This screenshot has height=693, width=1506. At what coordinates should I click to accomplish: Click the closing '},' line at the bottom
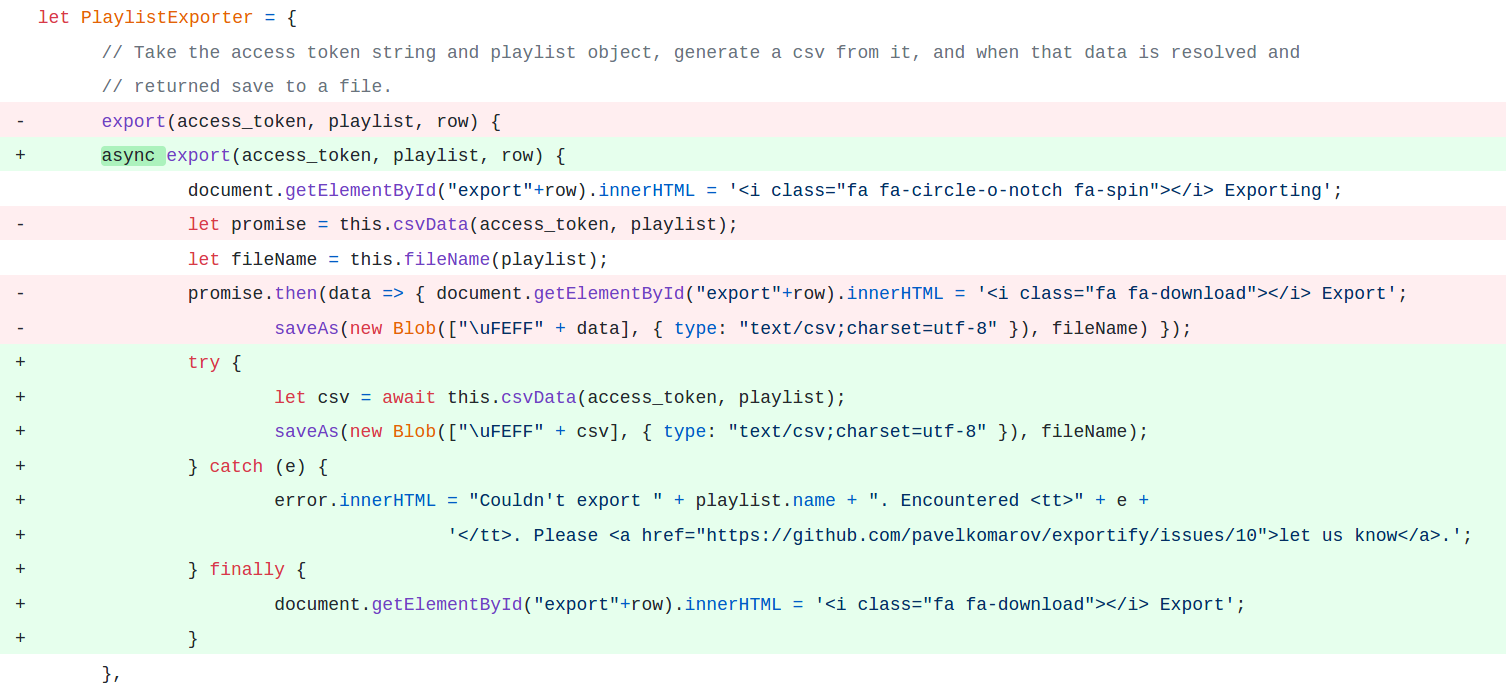point(112,673)
